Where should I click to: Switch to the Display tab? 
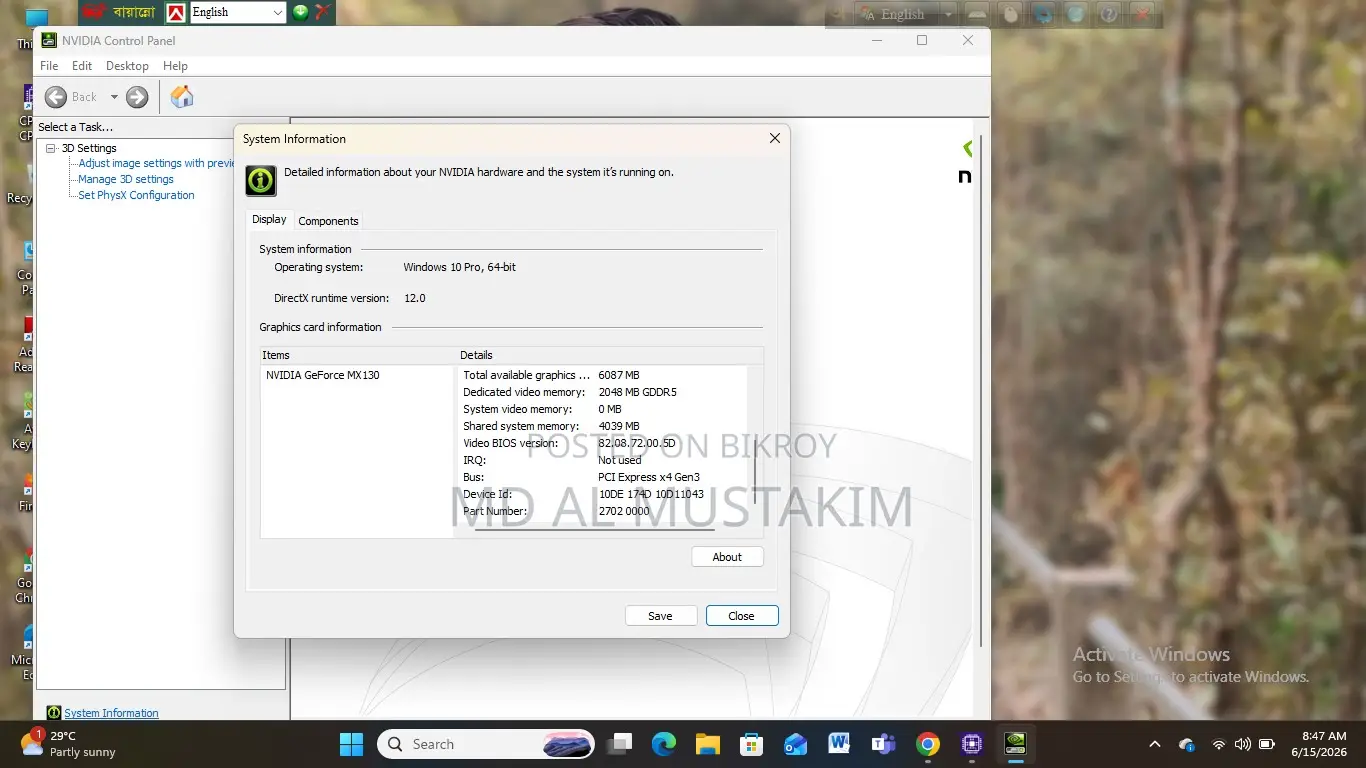coord(269,220)
